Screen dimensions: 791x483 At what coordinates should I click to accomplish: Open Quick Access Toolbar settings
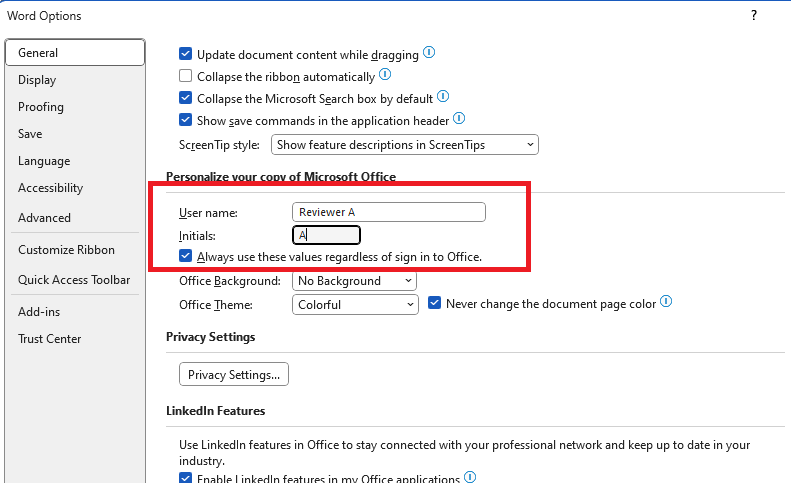(x=74, y=280)
